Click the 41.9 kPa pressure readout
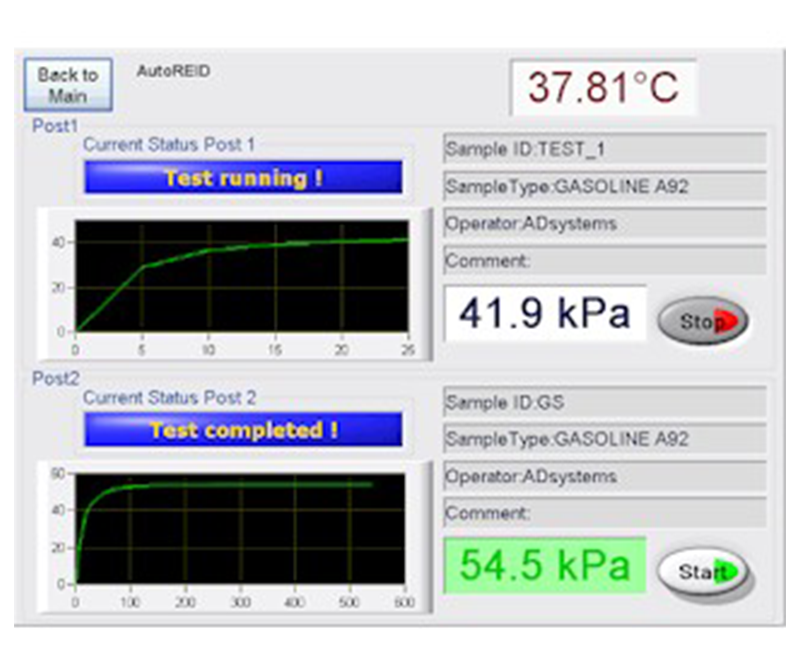The width and height of the screenshot is (800, 670). 545,313
